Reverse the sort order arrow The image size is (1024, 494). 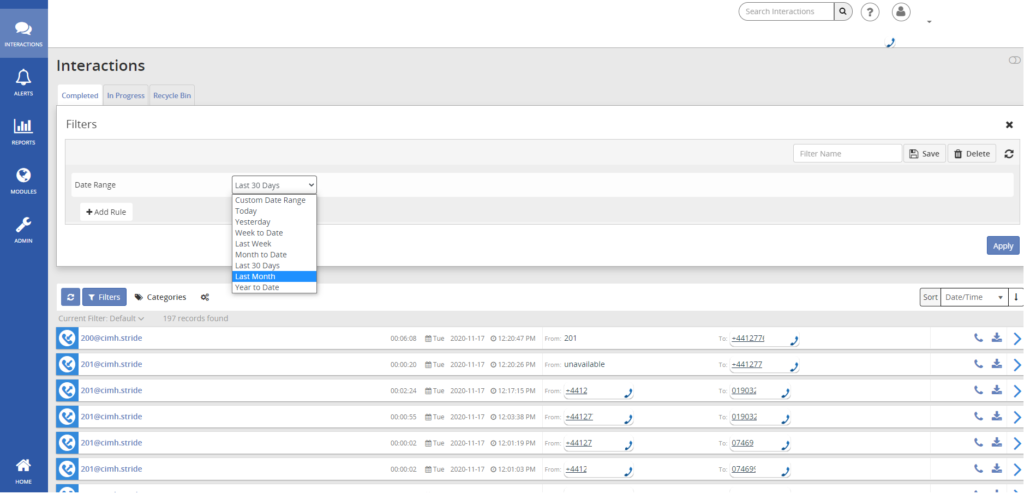tap(1016, 297)
